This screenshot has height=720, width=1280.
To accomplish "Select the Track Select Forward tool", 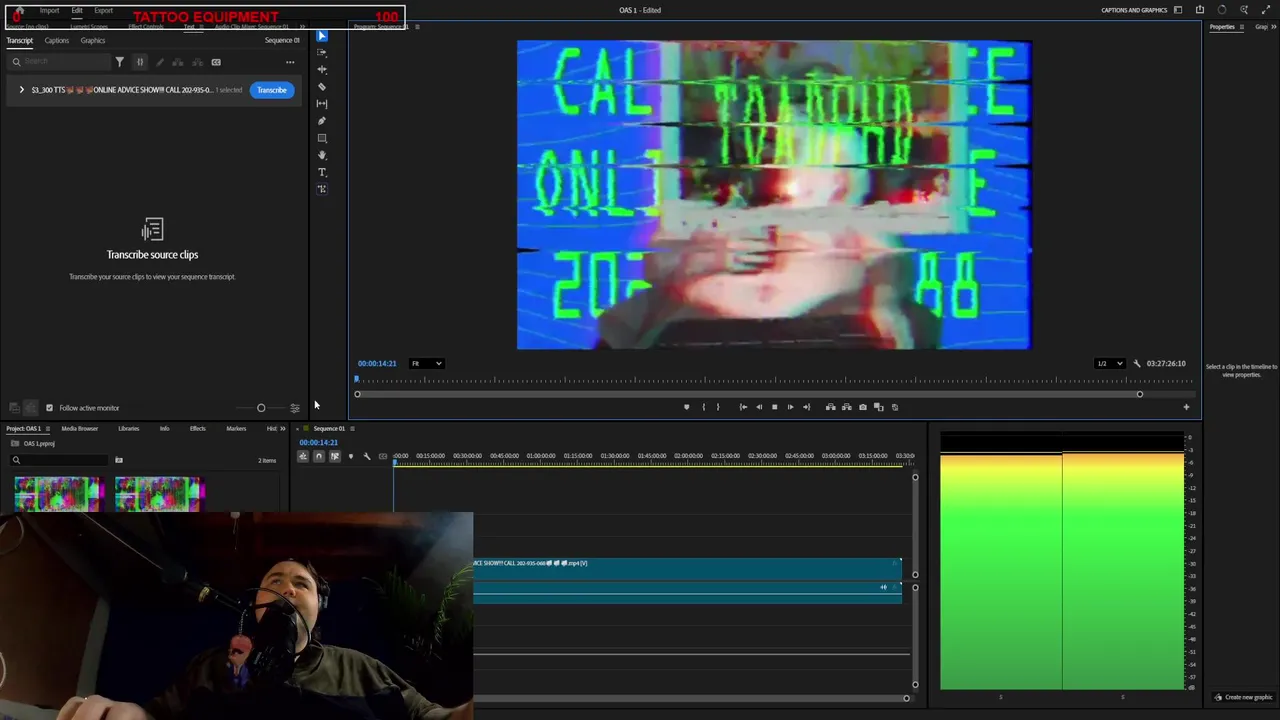I will (322, 52).
